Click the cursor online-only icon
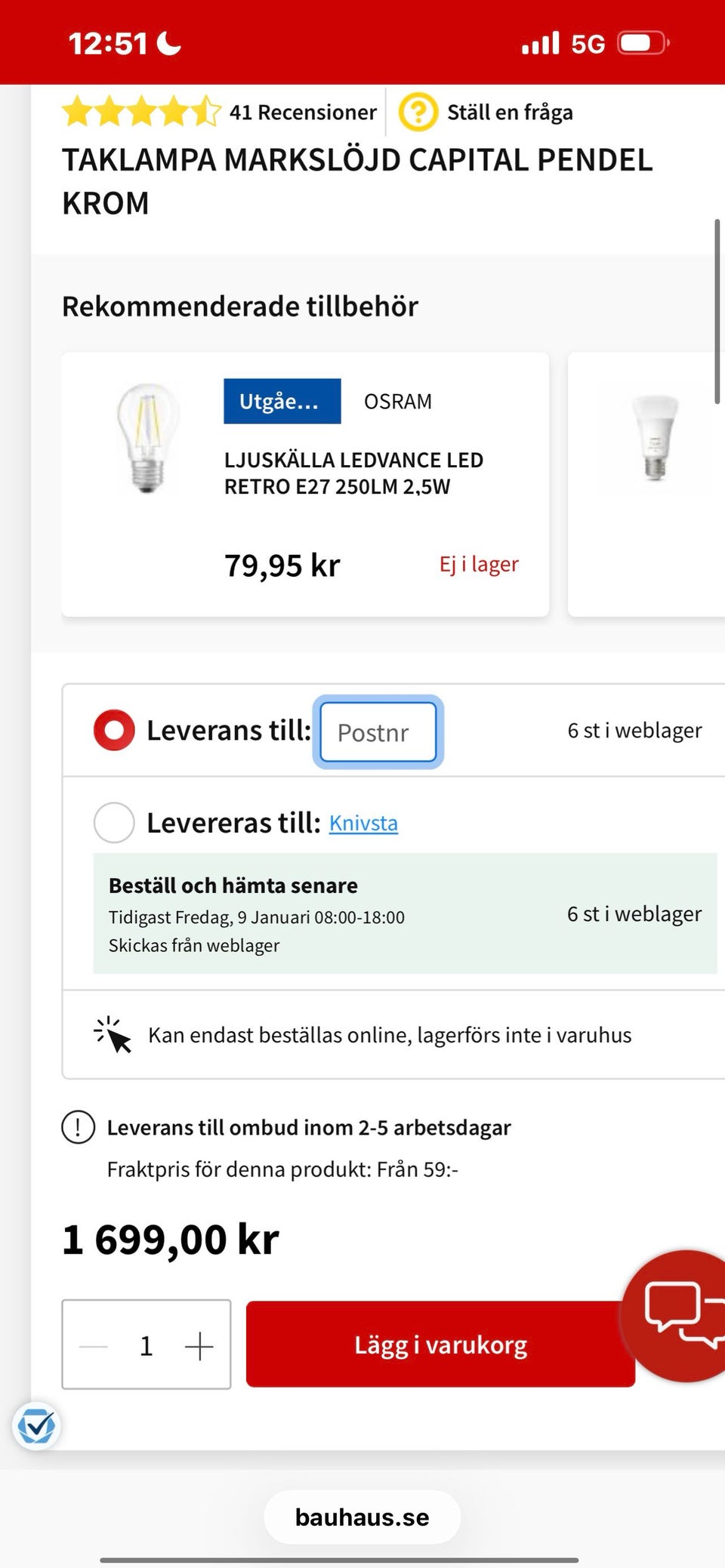 click(x=113, y=1034)
